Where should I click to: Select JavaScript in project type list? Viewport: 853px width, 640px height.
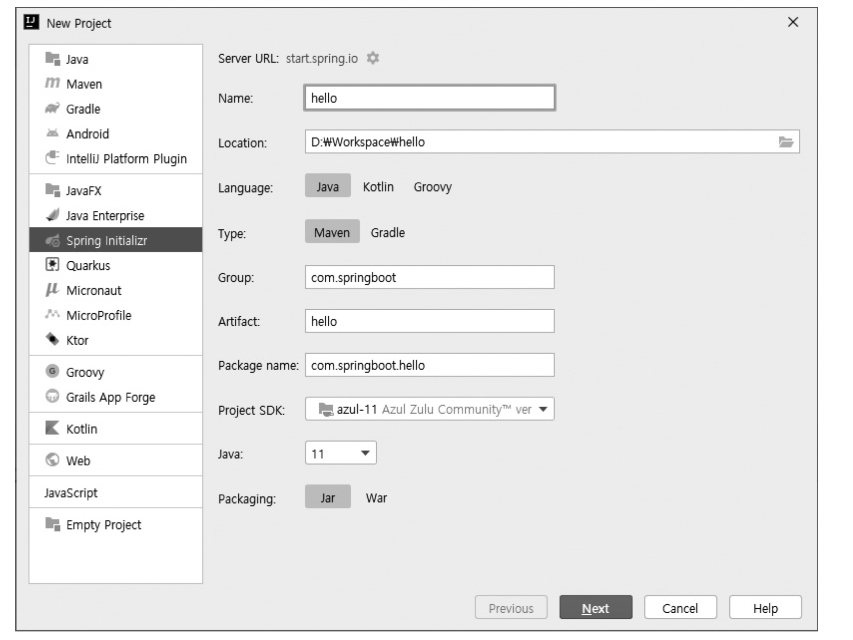click(x=115, y=493)
